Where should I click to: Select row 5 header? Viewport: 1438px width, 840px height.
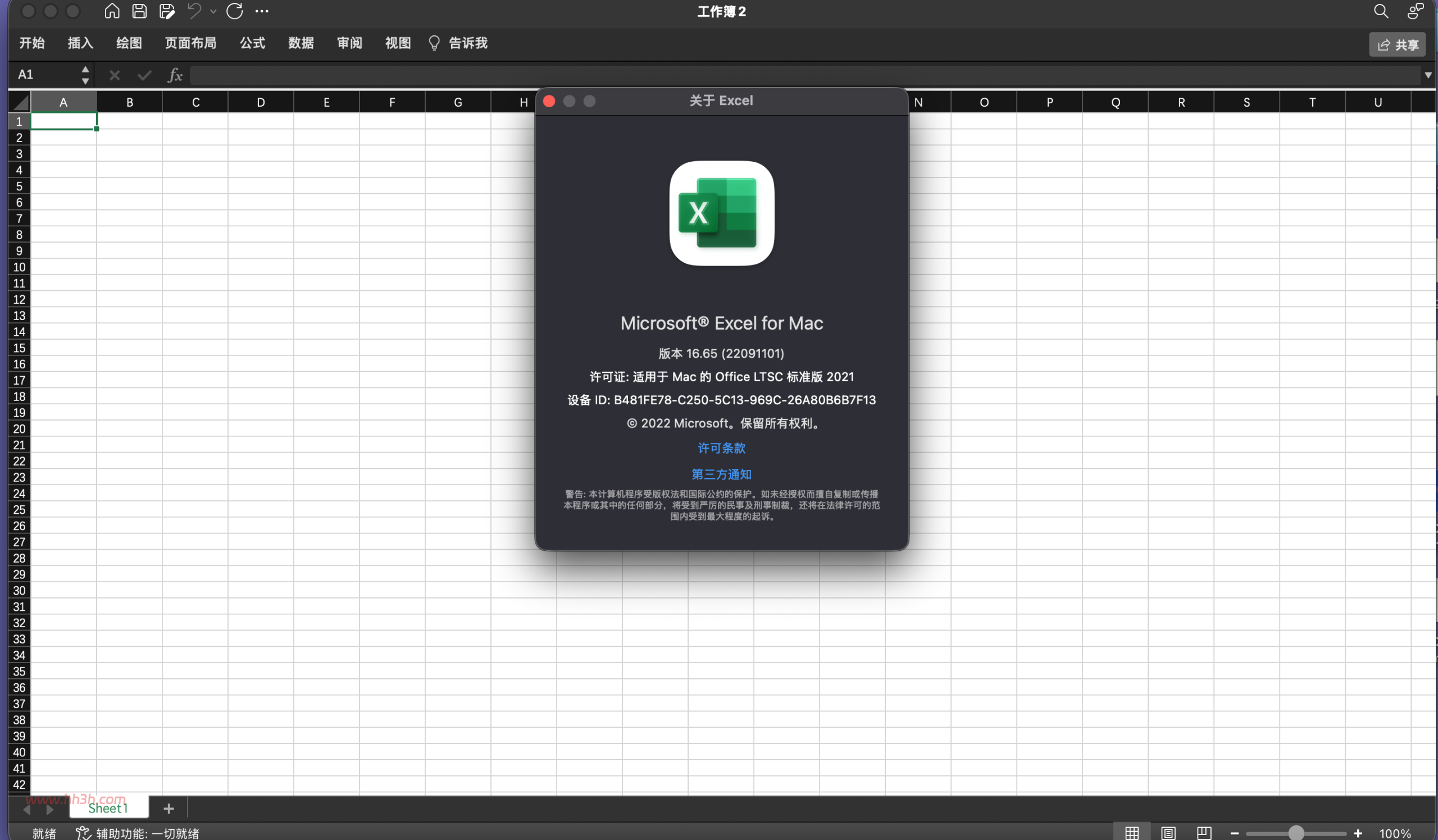click(20, 186)
